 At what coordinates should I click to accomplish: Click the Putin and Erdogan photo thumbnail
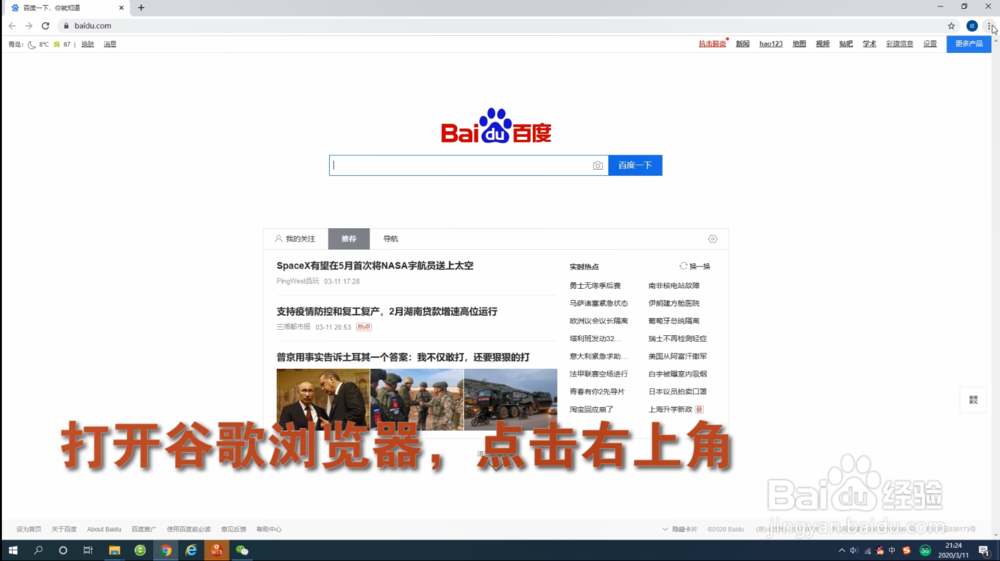coord(323,399)
